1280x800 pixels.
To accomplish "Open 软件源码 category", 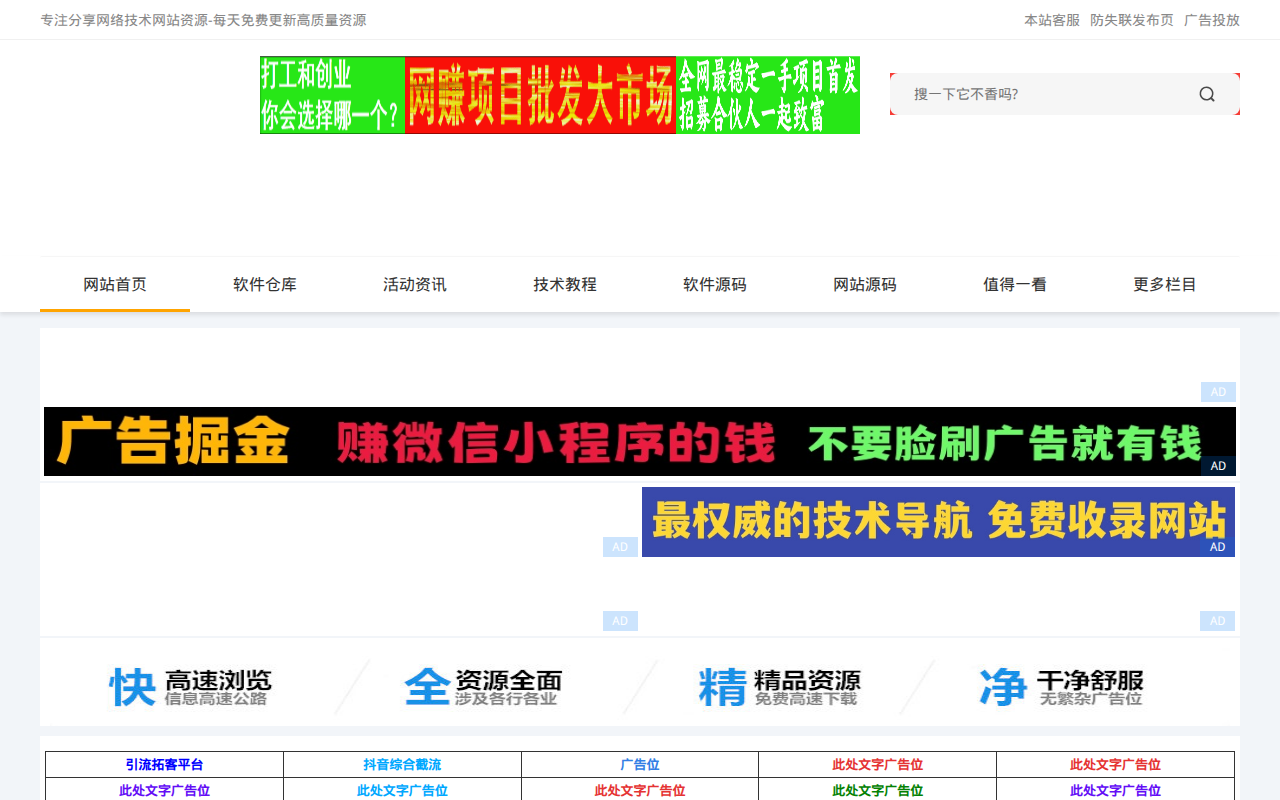I will [715, 285].
